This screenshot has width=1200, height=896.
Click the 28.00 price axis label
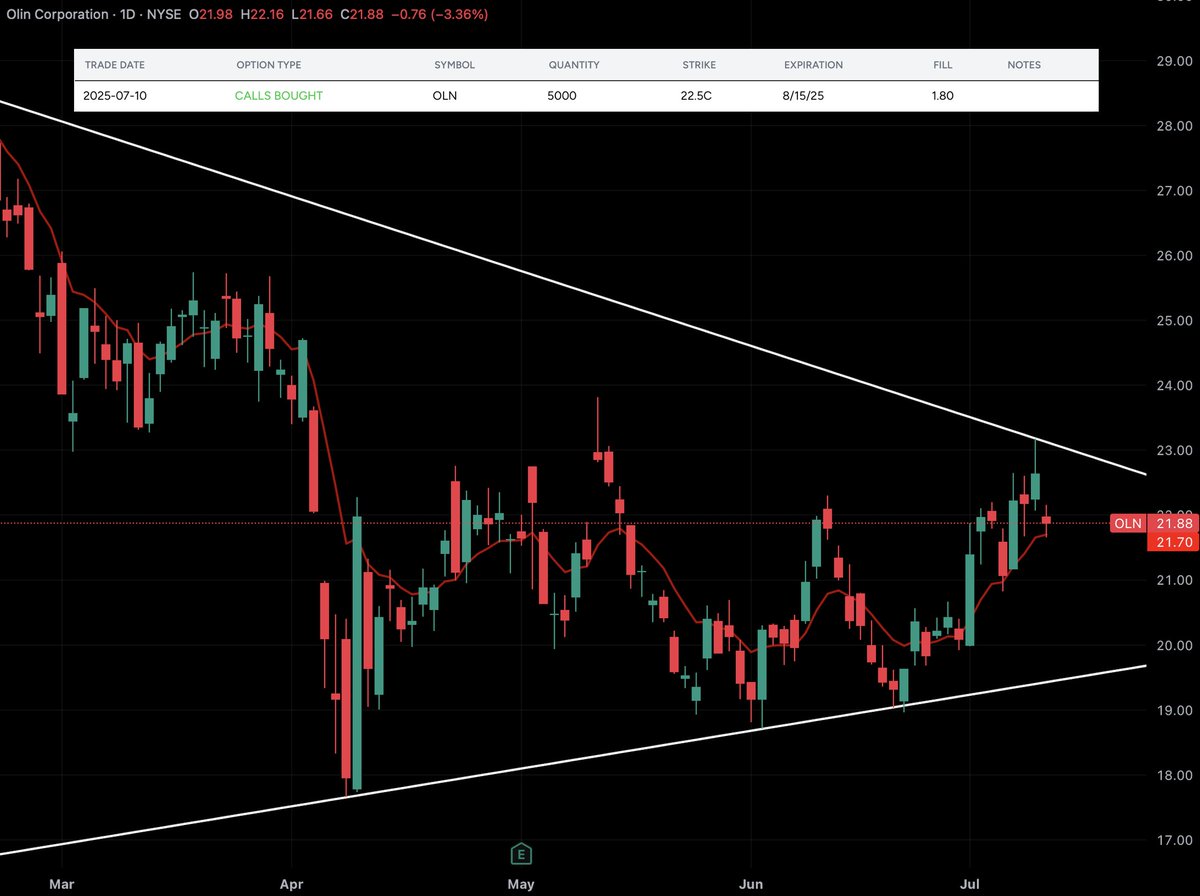tap(1172, 126)
